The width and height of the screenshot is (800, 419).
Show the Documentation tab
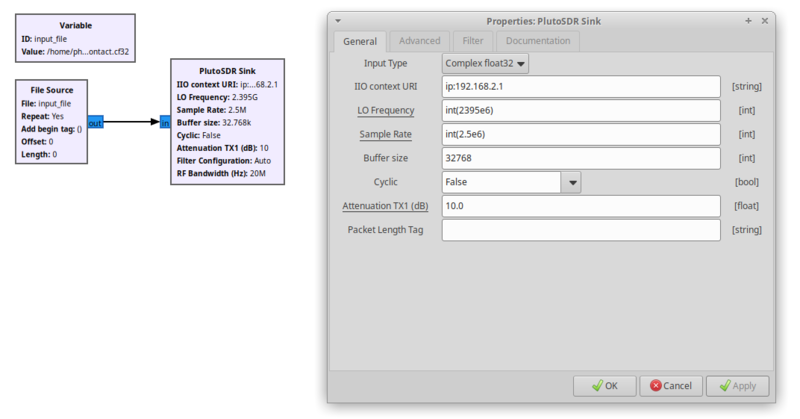[x=538, y=41]
